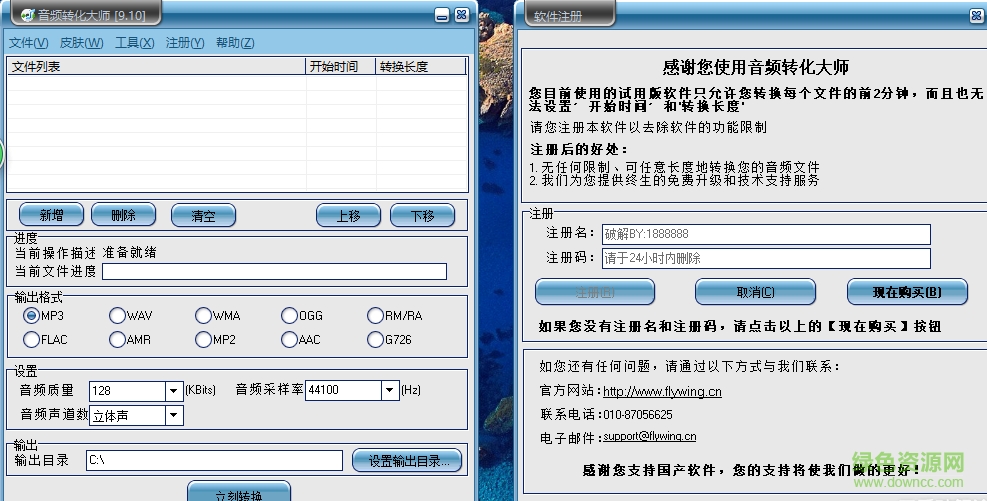Close the 软件注册 registration window
Viewport: 987px width, 501px height.
point(975,15)
